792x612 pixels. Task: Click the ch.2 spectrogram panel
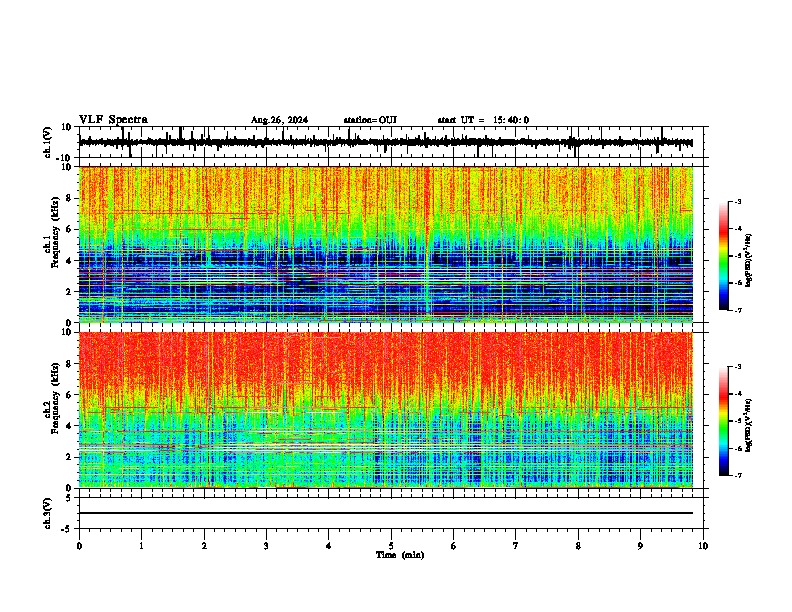(x=386, y=410)
